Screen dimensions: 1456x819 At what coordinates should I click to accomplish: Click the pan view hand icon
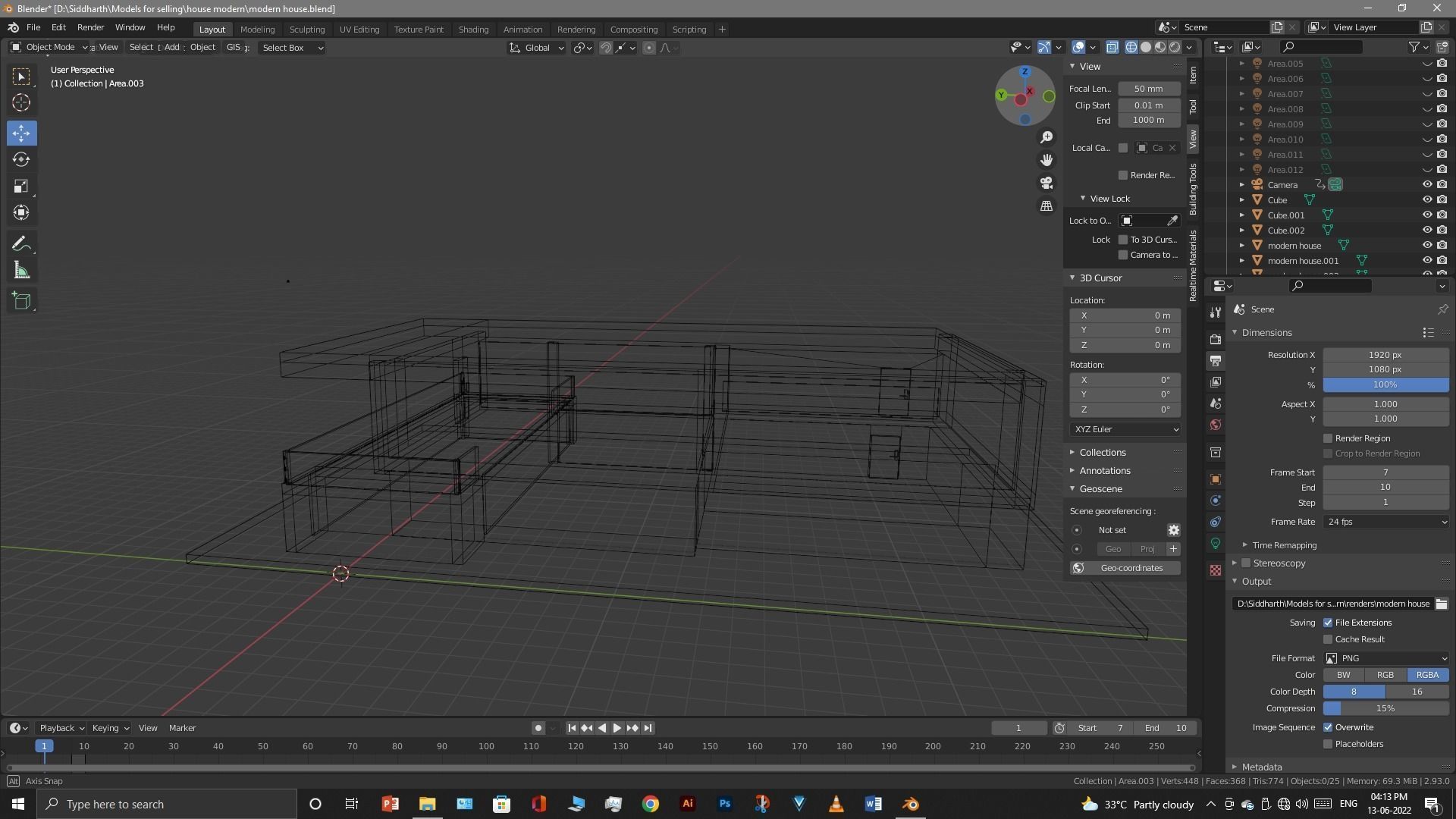[1046, 160]
